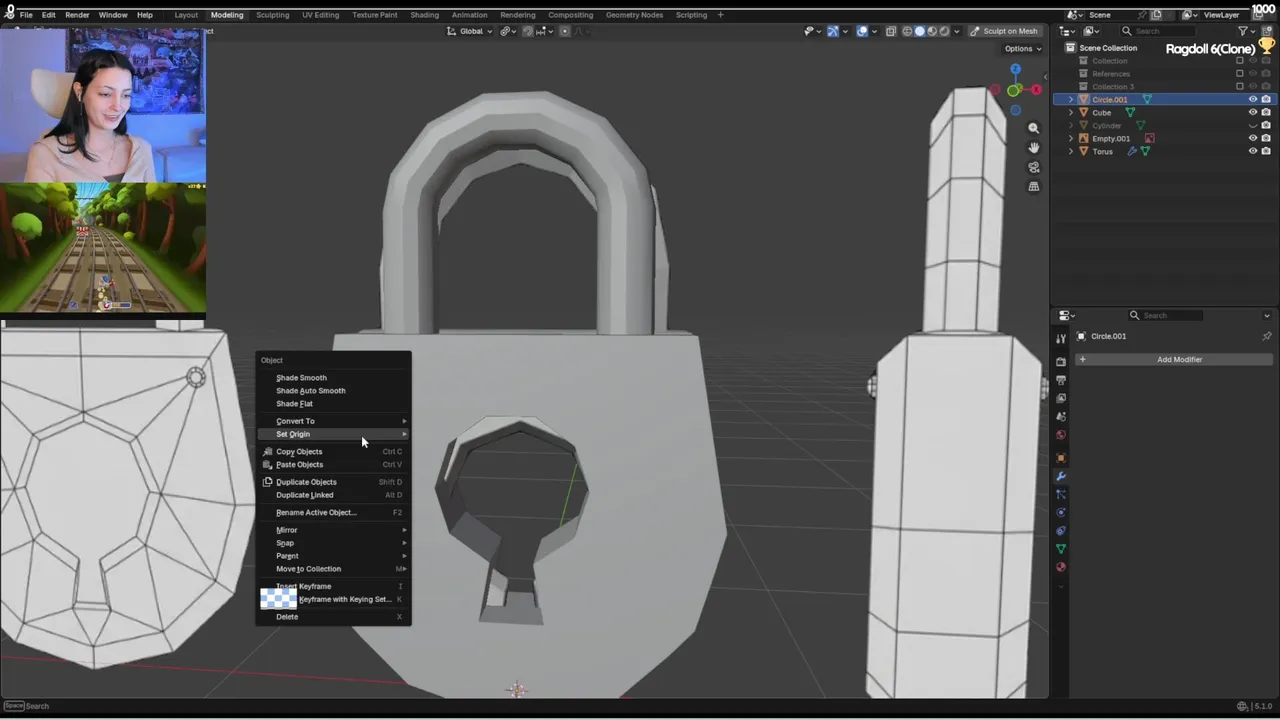Switch to material preview shading mode

(x=932, y=31)
